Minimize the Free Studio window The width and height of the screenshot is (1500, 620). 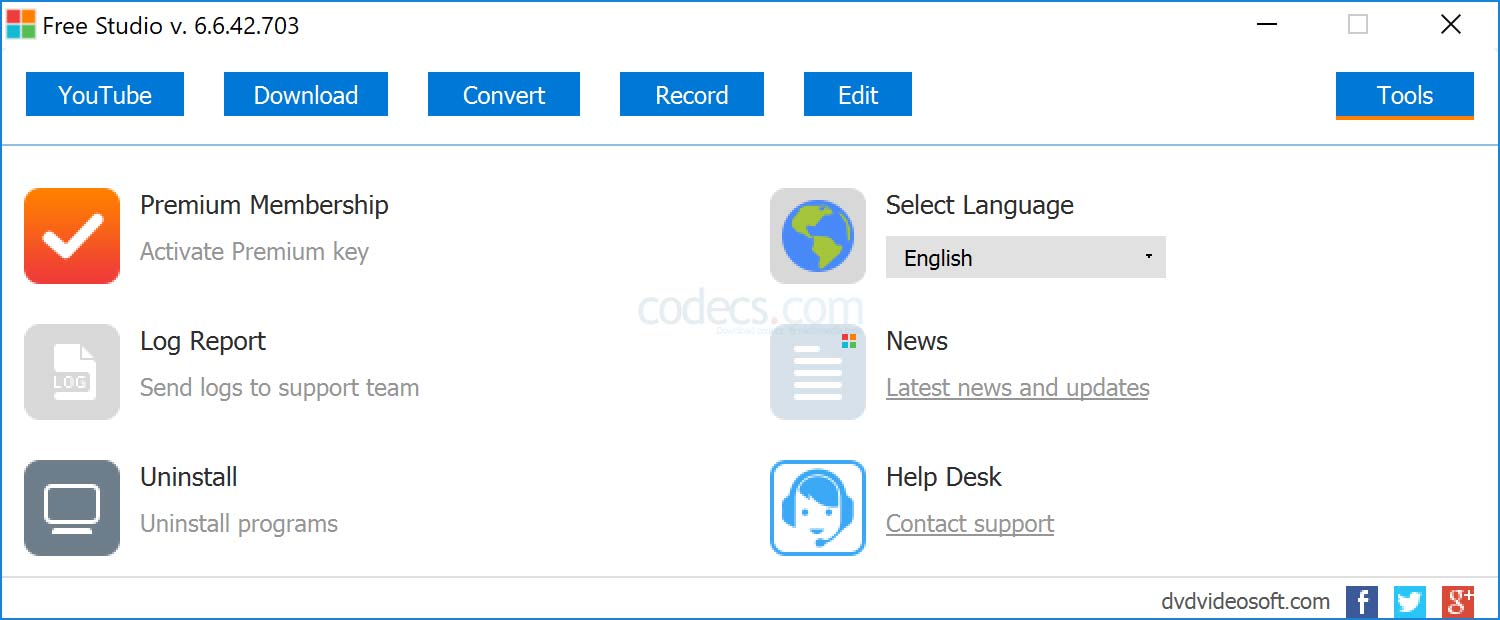pyautogui.click(x=1267, y=24)
